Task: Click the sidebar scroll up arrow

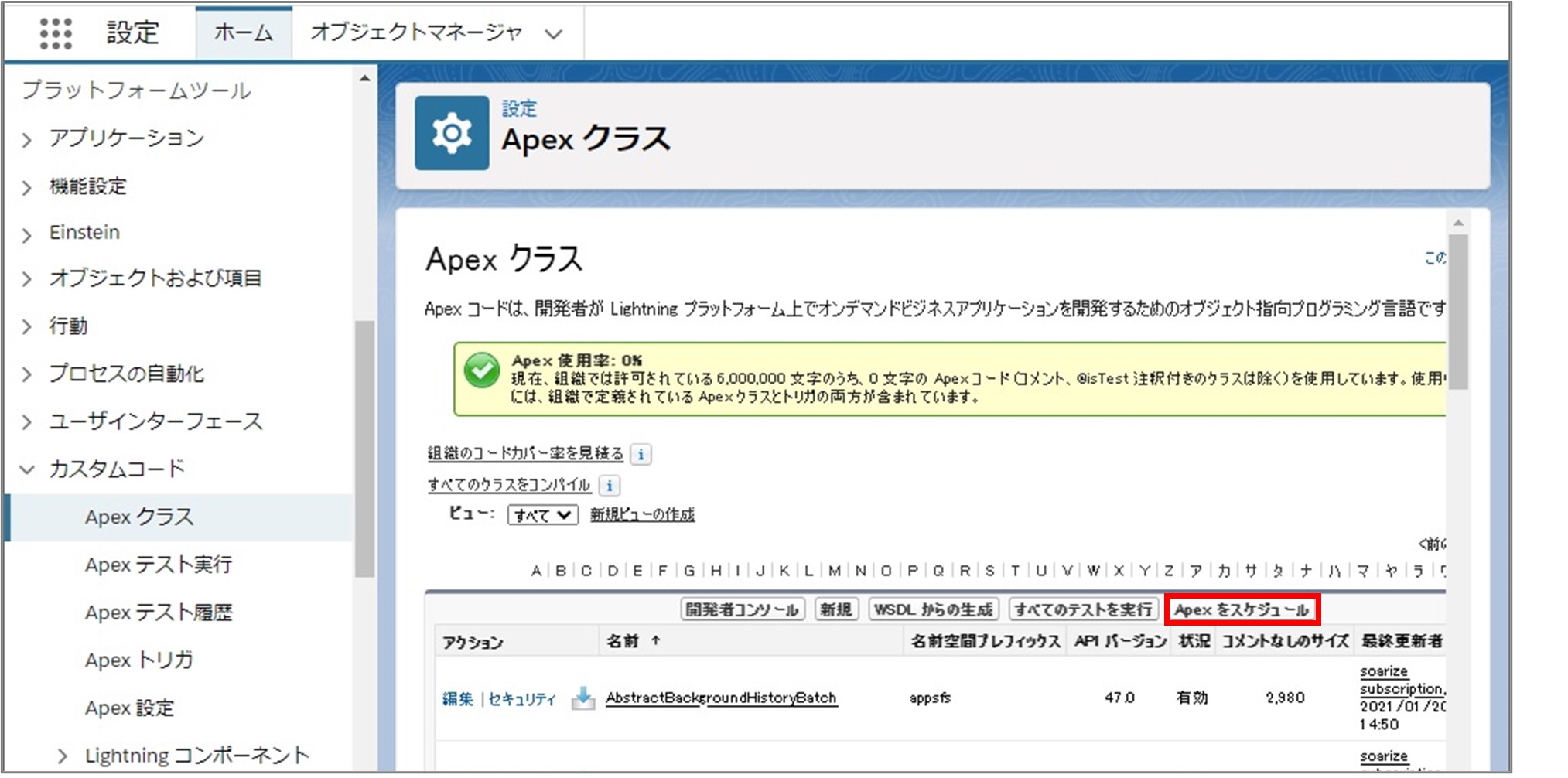Action: (364, 79)
